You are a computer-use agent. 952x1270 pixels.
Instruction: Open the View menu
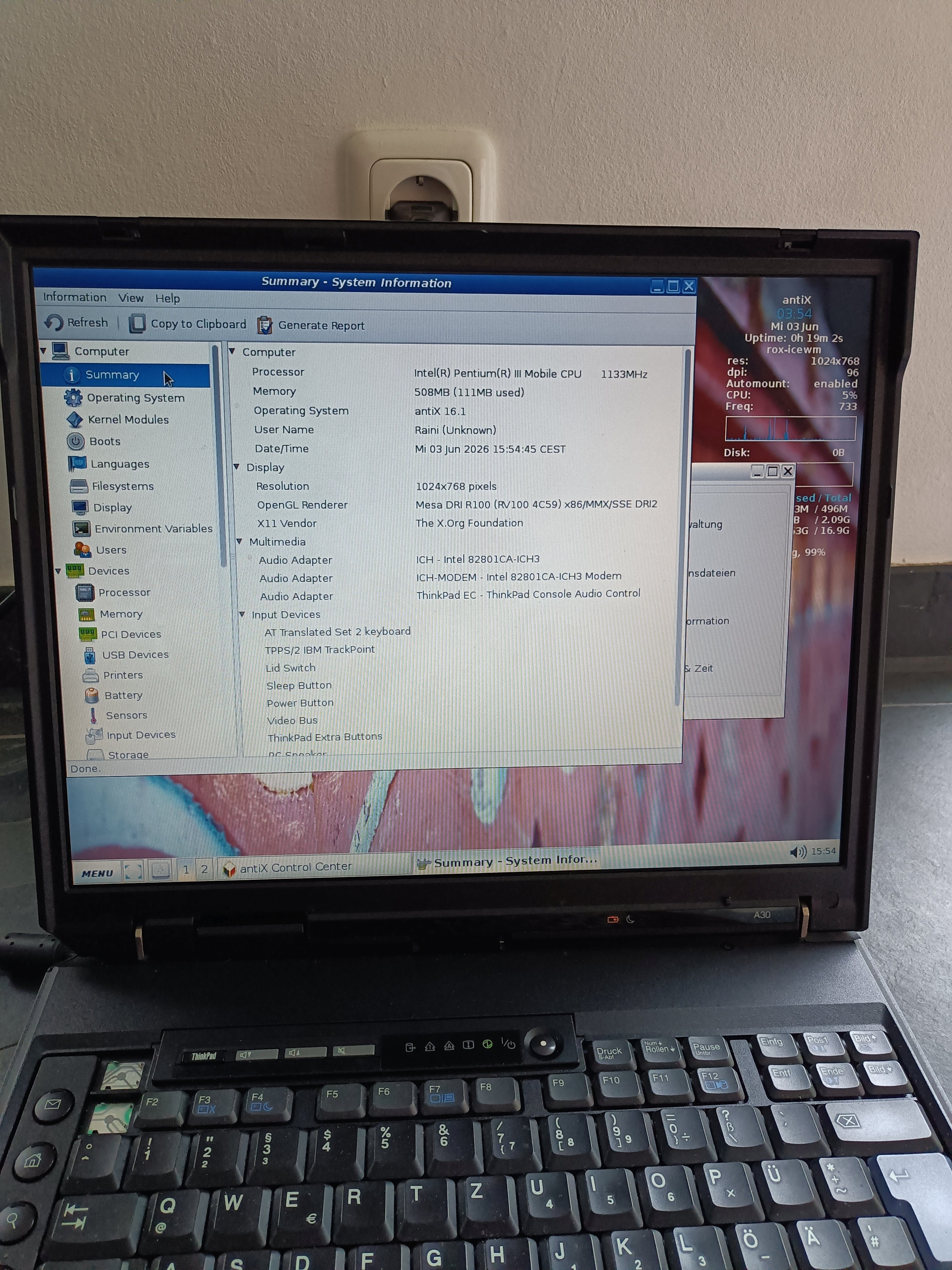tap(131, 298)
